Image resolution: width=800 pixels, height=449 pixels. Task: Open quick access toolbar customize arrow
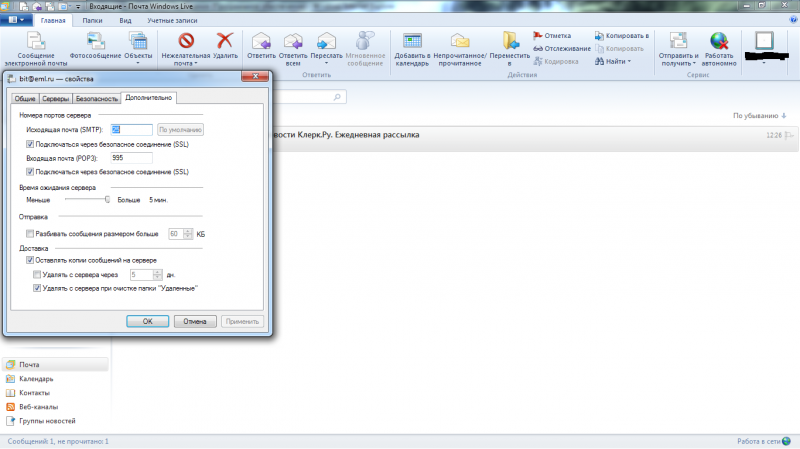click(x=78, y=7)
